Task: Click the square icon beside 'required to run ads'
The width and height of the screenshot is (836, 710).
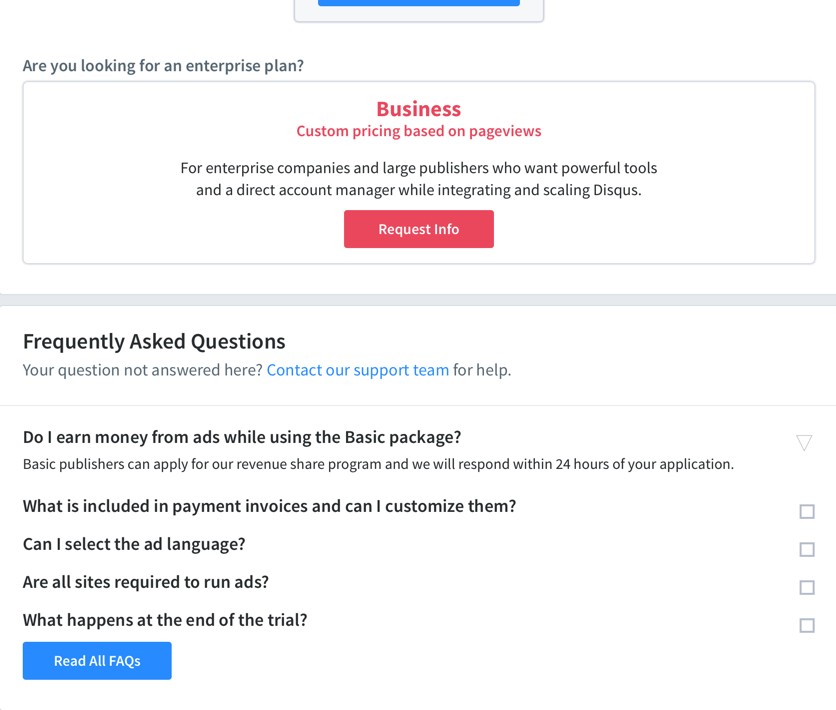Action: coord(807,588)
